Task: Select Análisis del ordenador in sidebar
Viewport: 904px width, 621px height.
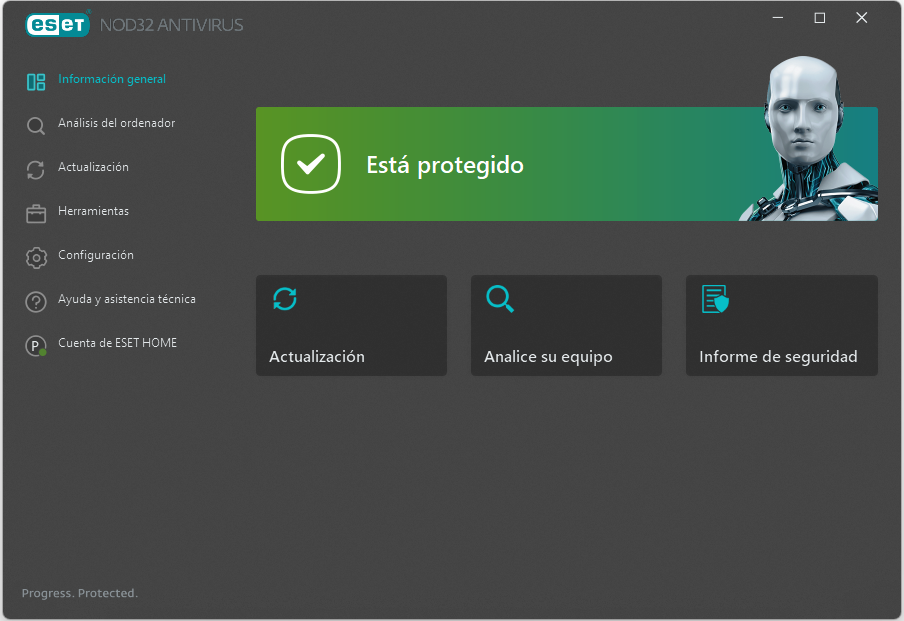Action: point(116,123)
